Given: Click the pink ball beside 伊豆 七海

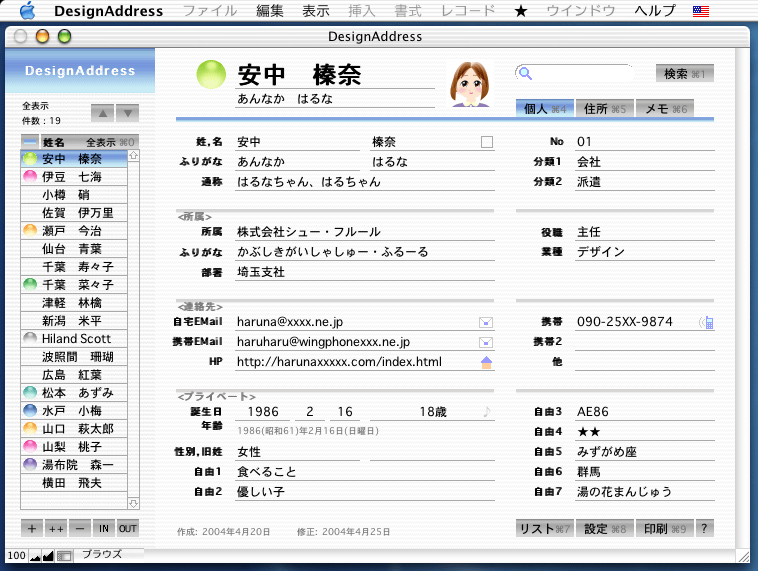Looking at the screenshot, I should tap(30, 176).
